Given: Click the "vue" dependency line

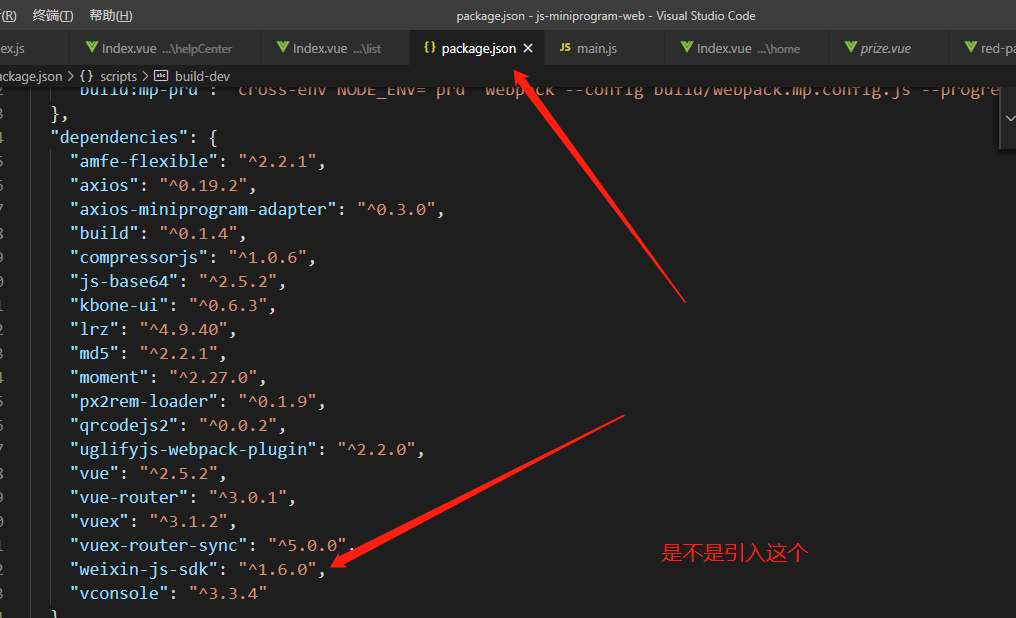Looking at the screenshot, I should 148,473.
